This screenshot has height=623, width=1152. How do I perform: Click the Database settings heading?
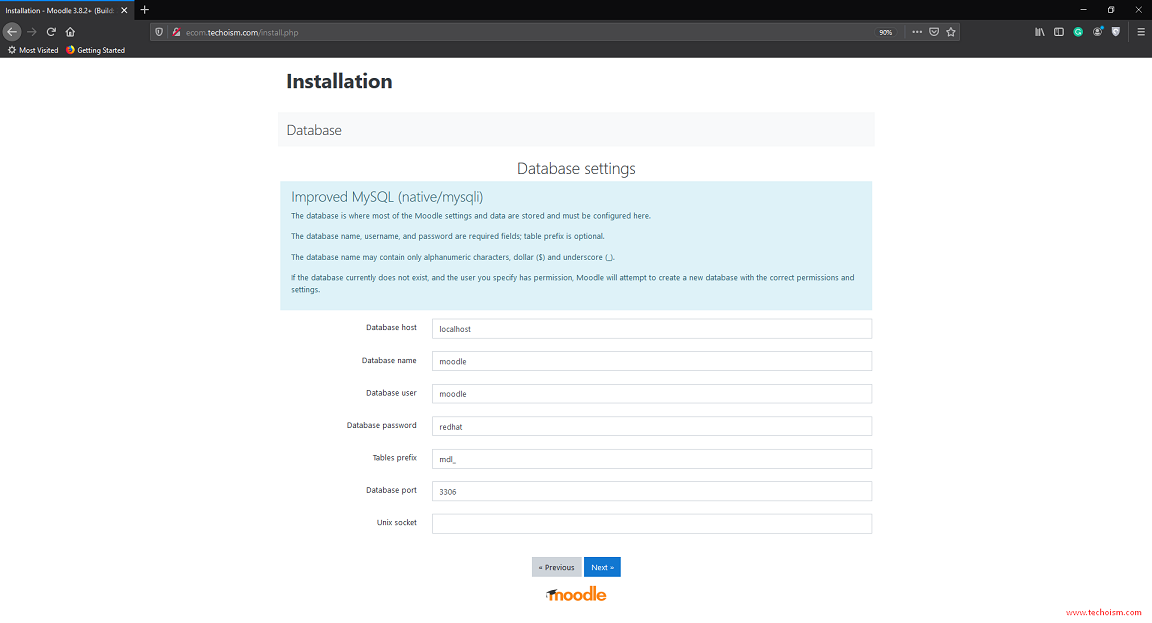[576, 168]
